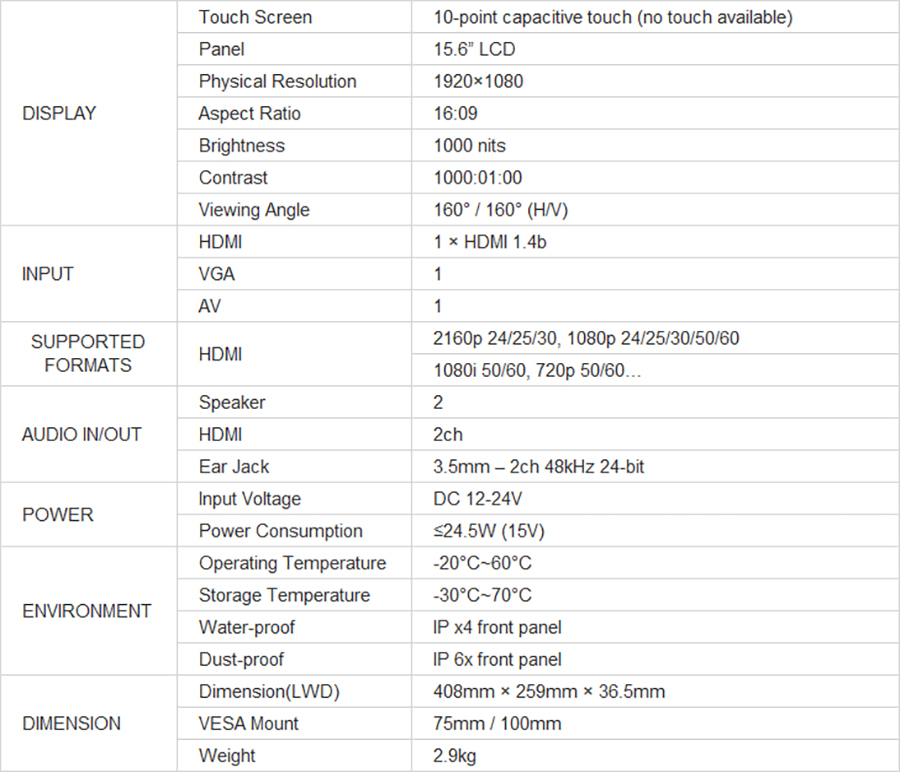
Task: Select the DC 12-24V input voltage value
Action: point(478,498)
